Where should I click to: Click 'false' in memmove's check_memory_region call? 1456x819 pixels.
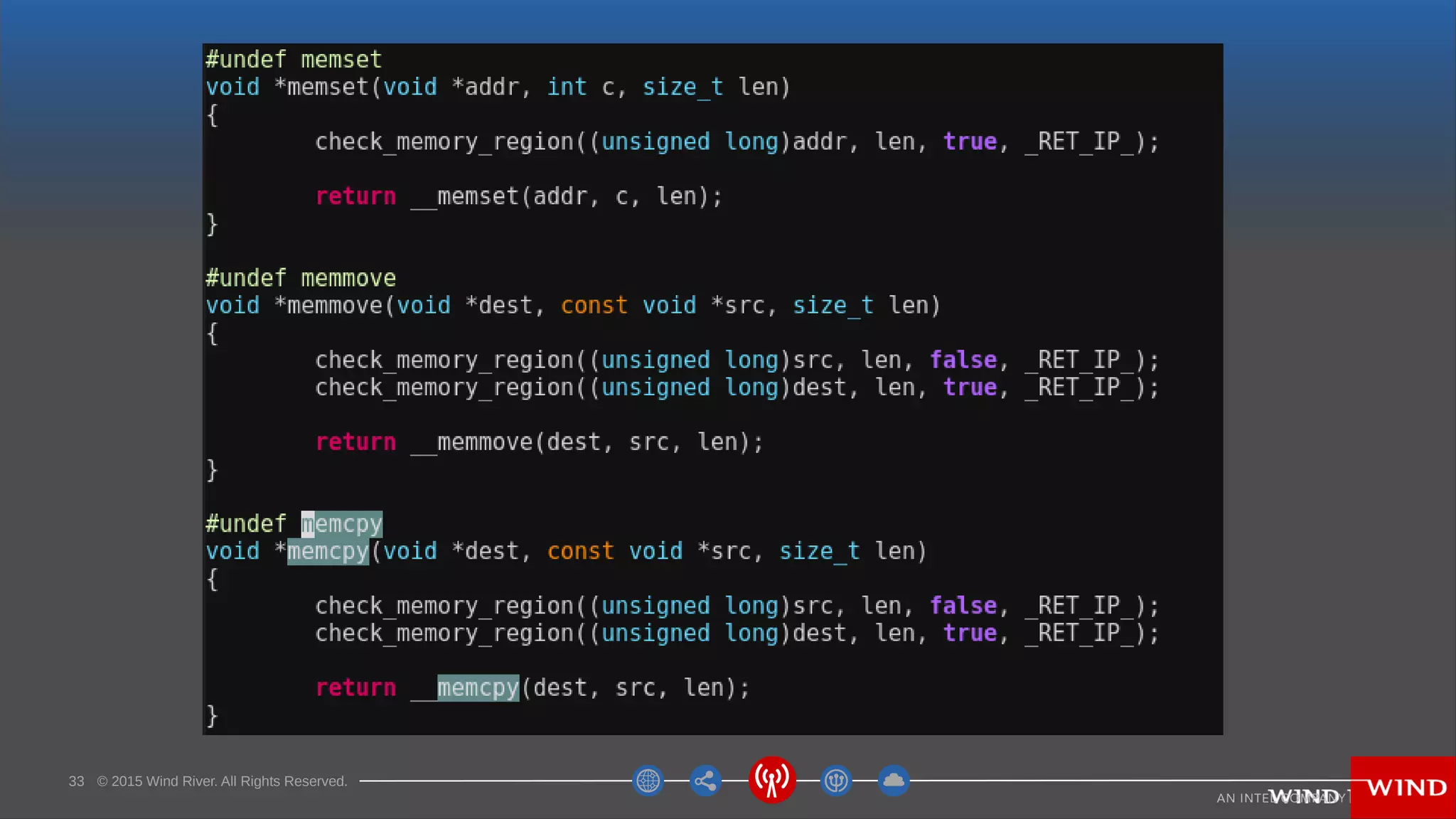[963, 360]
